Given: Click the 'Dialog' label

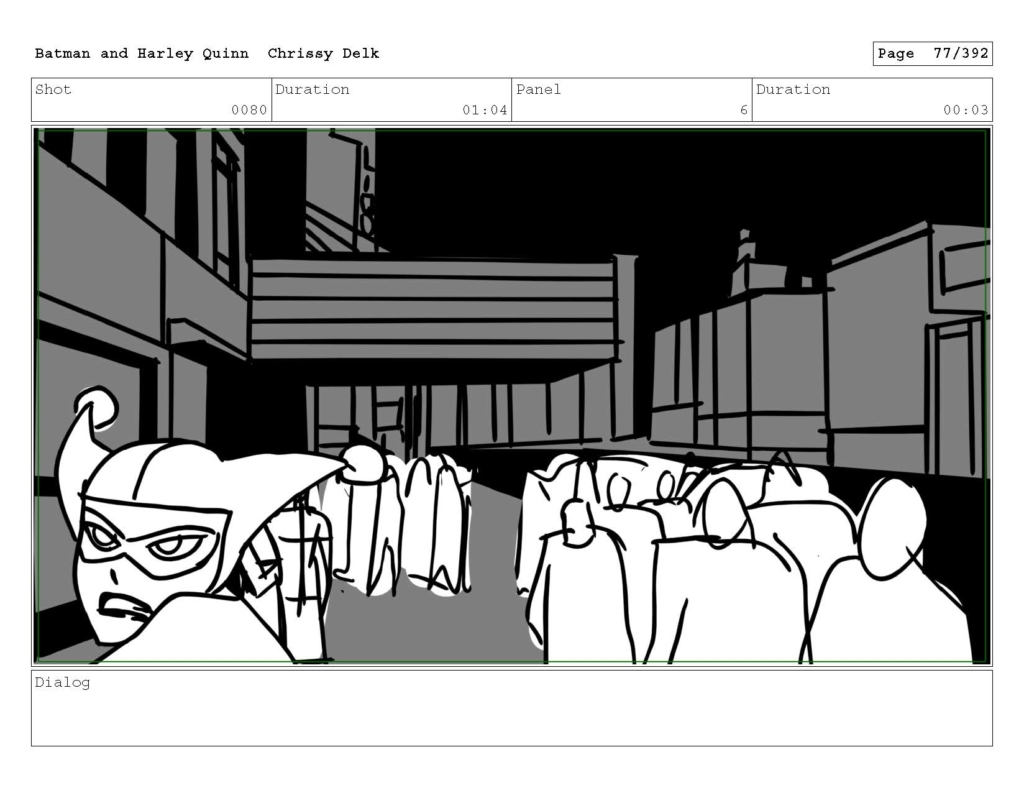Looking at the screenshot, I should pyautogui.click(x=62, y=683).
